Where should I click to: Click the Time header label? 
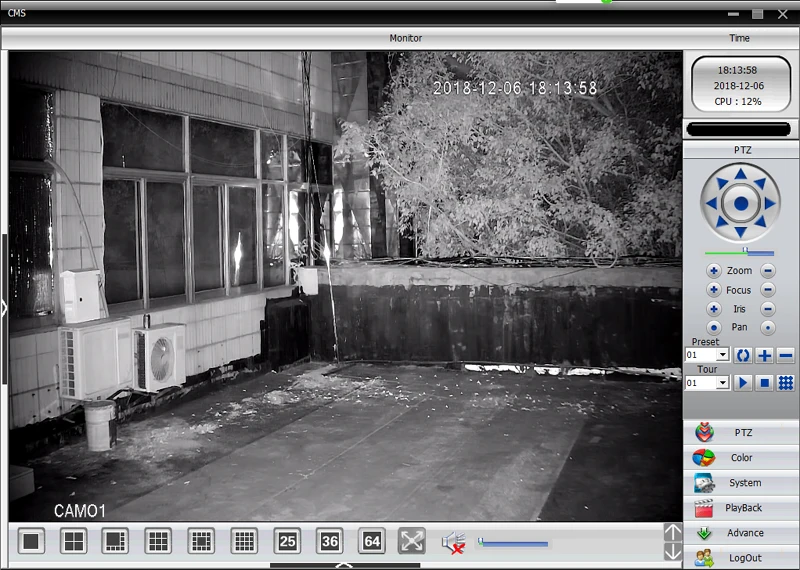pyautogui.click(x=739, y=38)
